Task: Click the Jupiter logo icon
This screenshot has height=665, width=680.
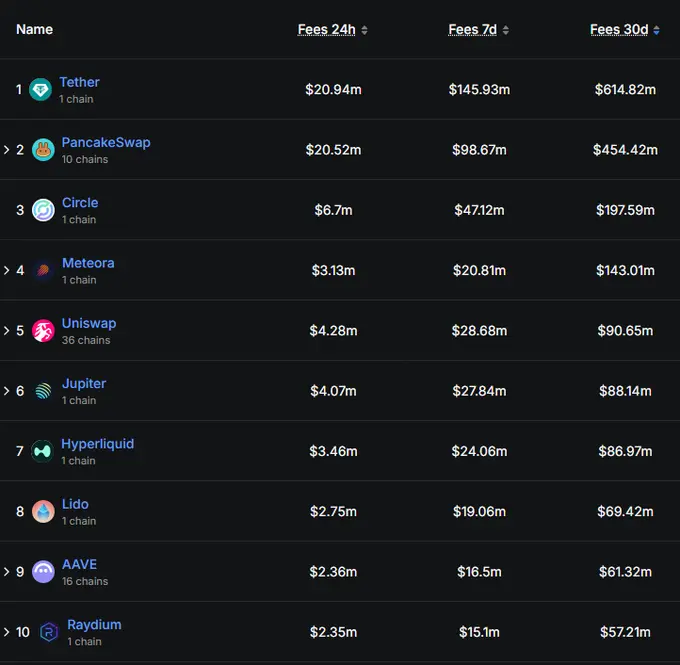Action: click(x=43, y=391)
